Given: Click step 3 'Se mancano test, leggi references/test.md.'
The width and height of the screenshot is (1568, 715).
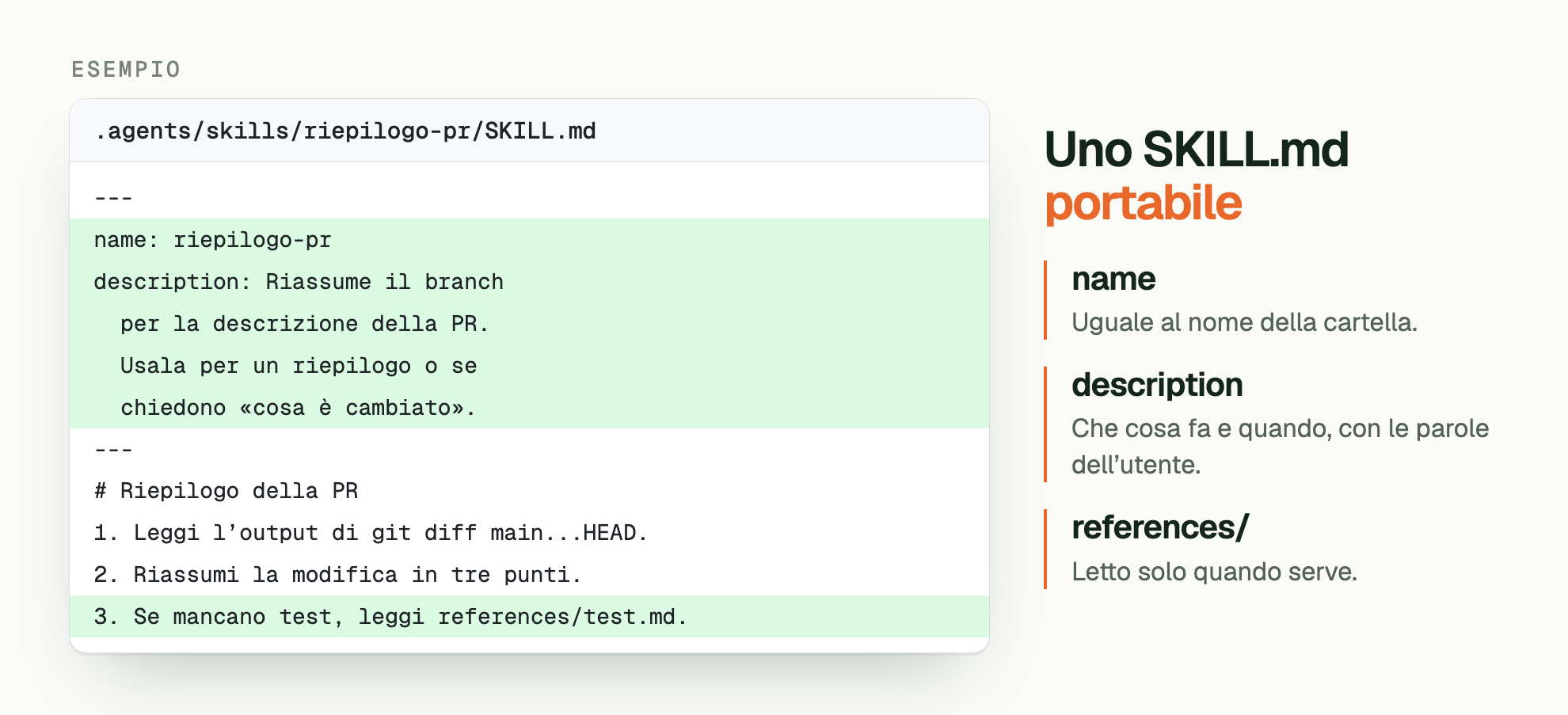Looking at the screenshot, I should pos(390,617).
